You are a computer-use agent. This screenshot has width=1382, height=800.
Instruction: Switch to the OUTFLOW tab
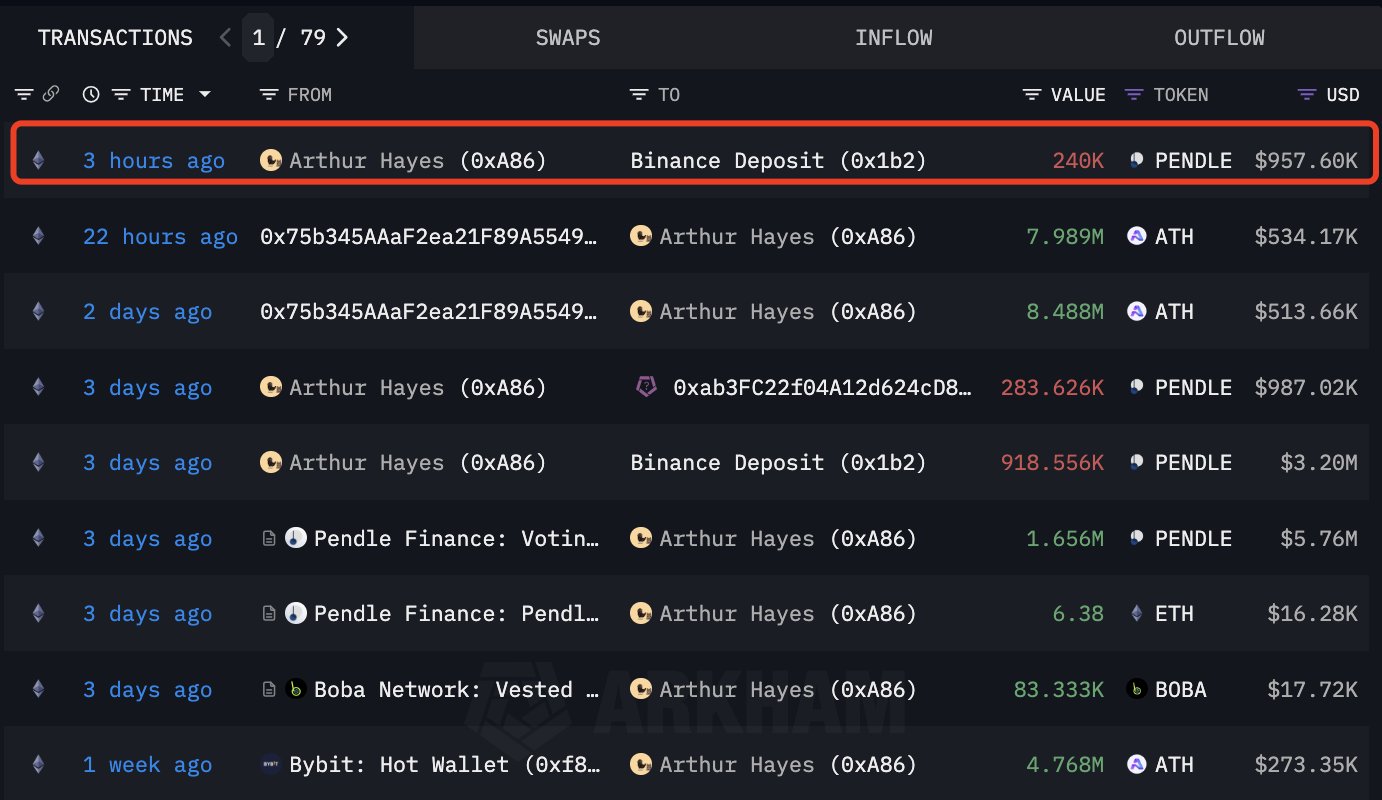click(x=1219, y=38)
